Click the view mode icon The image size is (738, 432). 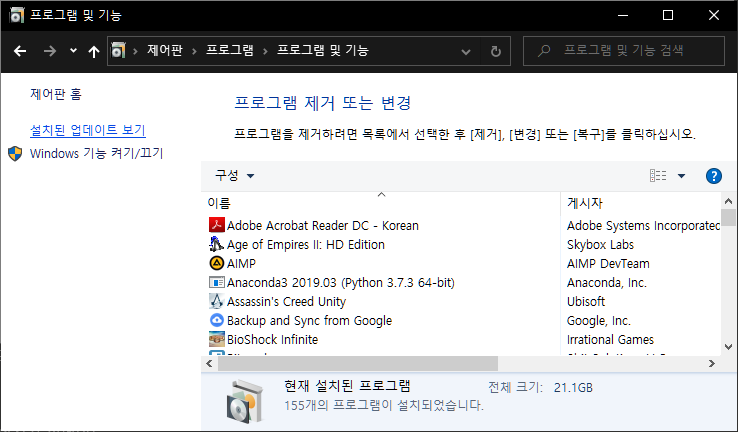point(658,176)
